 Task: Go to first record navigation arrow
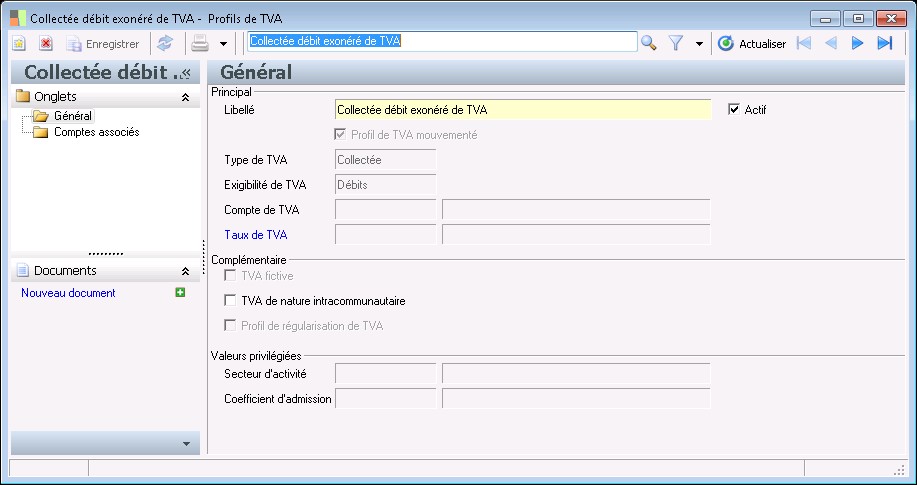(804, 43)
